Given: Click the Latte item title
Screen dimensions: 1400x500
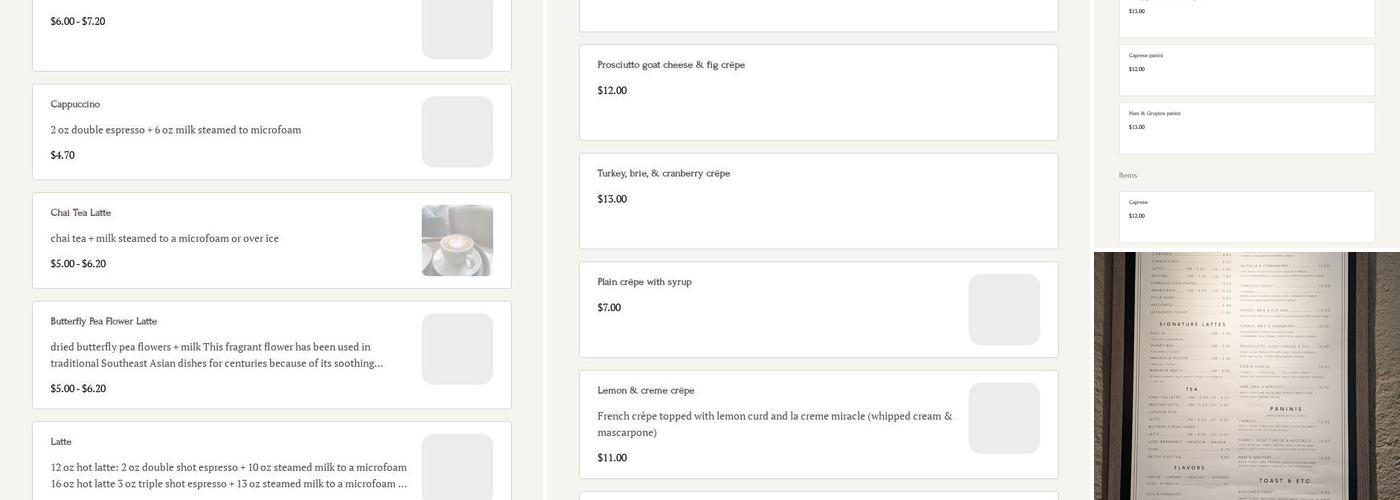Looking at the screenshot, I should coord(61,442).
